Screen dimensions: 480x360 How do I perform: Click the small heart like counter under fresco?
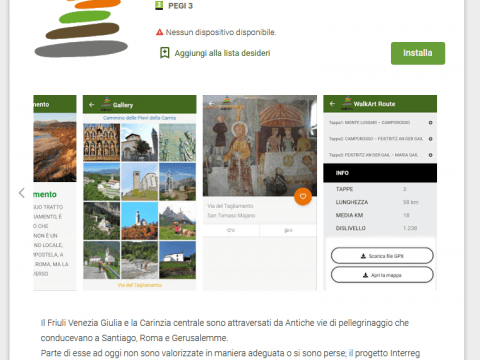tap(231, 230)
